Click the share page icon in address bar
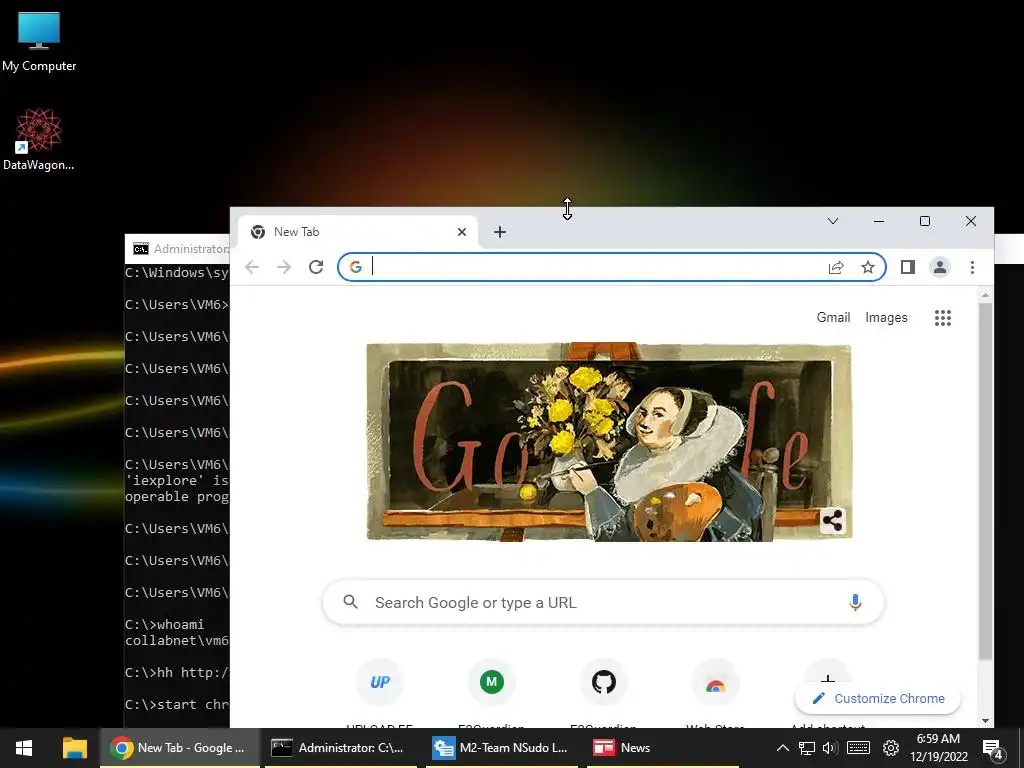This screenshot has height=768, width=1024. coord(836,267)
